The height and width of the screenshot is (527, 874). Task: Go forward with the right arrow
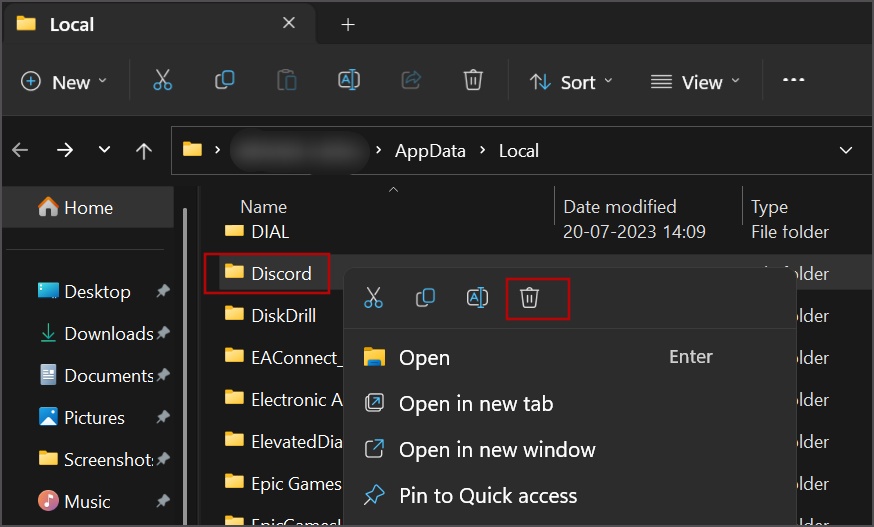[x=65, y=150]
